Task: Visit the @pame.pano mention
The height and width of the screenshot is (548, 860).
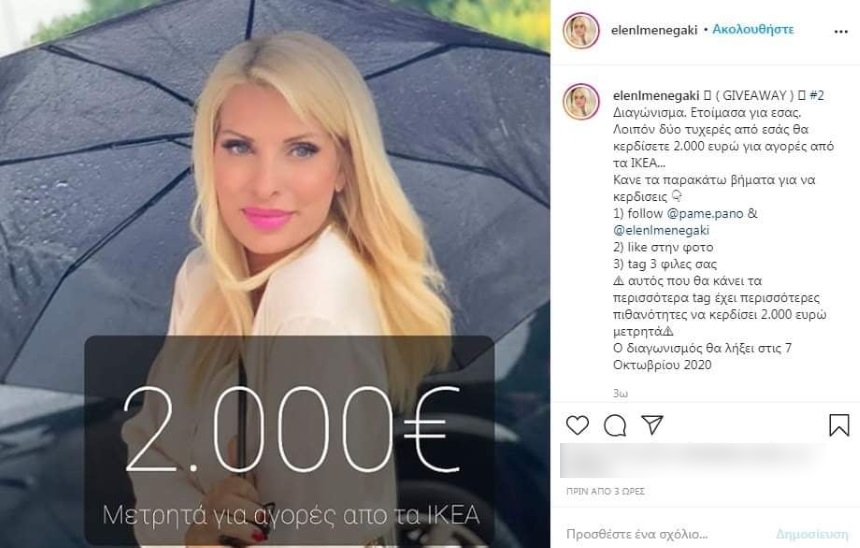Action: click(705, 213)
